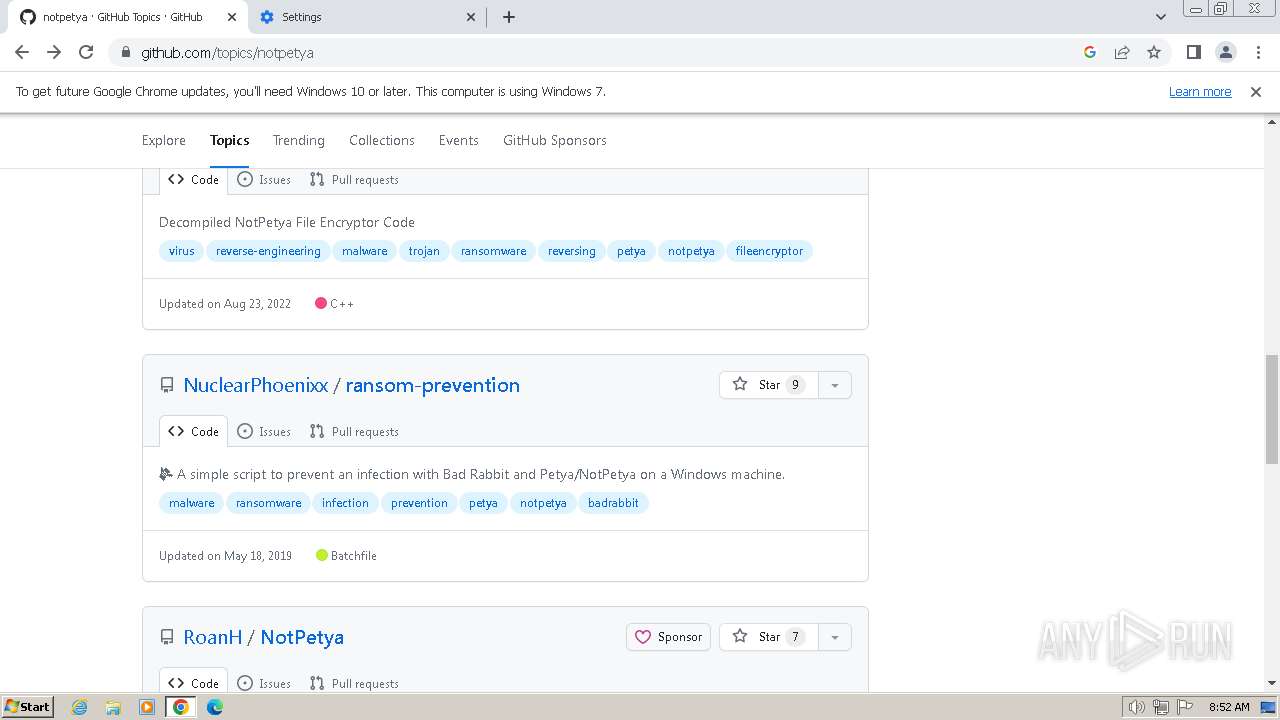Screen dimensions: 1280x720
Task: Bookmark this page with the star icon
Action: 1154,52
